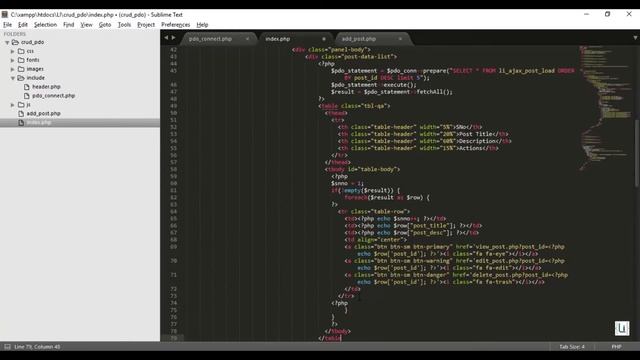Image resolution: width=640 pixels, height=360 pixels.
Task: Place cursor on the table-body tbody line
Action: [x=362, y=169]
